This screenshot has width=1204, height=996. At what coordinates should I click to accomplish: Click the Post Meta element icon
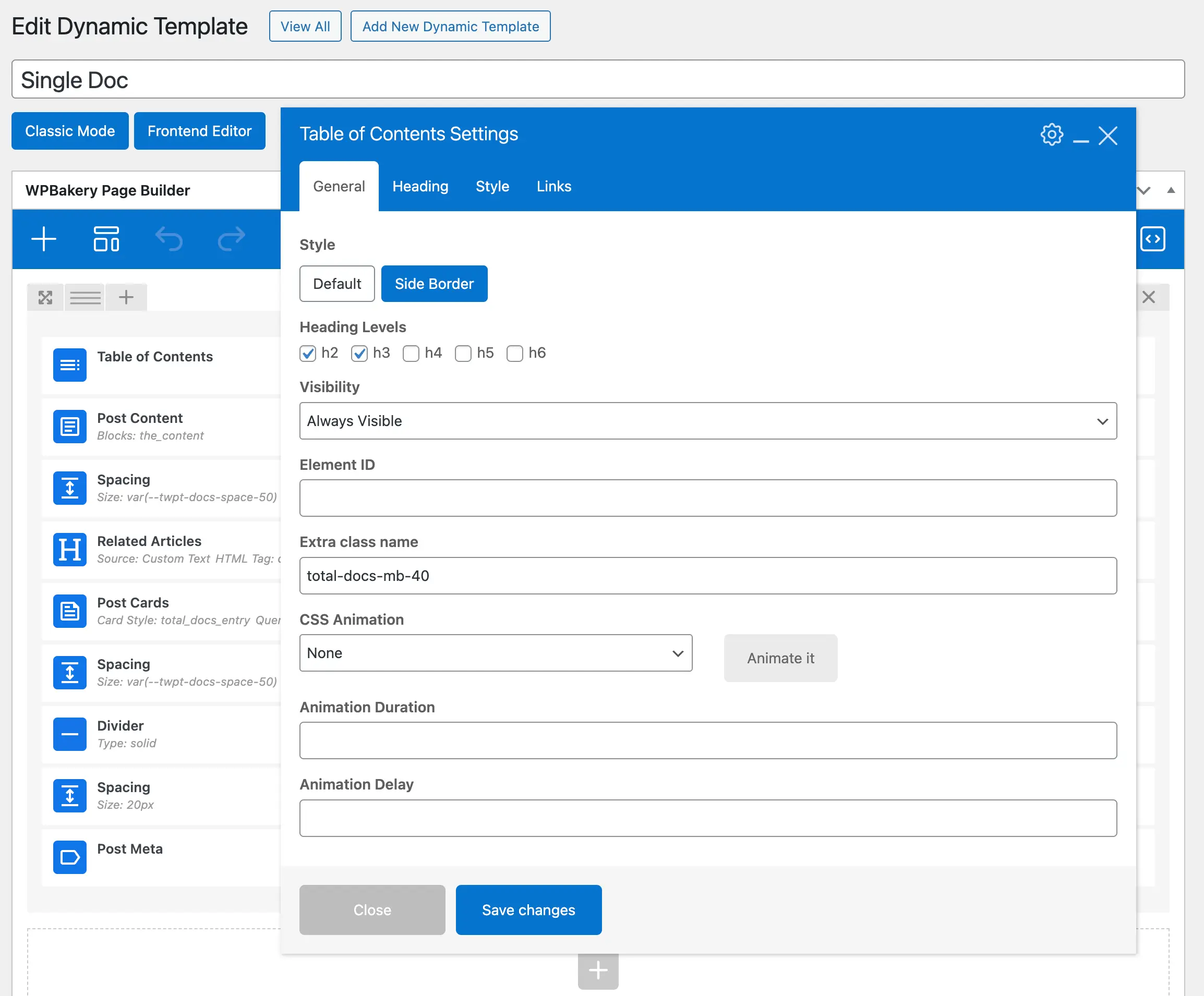[70, 857]
